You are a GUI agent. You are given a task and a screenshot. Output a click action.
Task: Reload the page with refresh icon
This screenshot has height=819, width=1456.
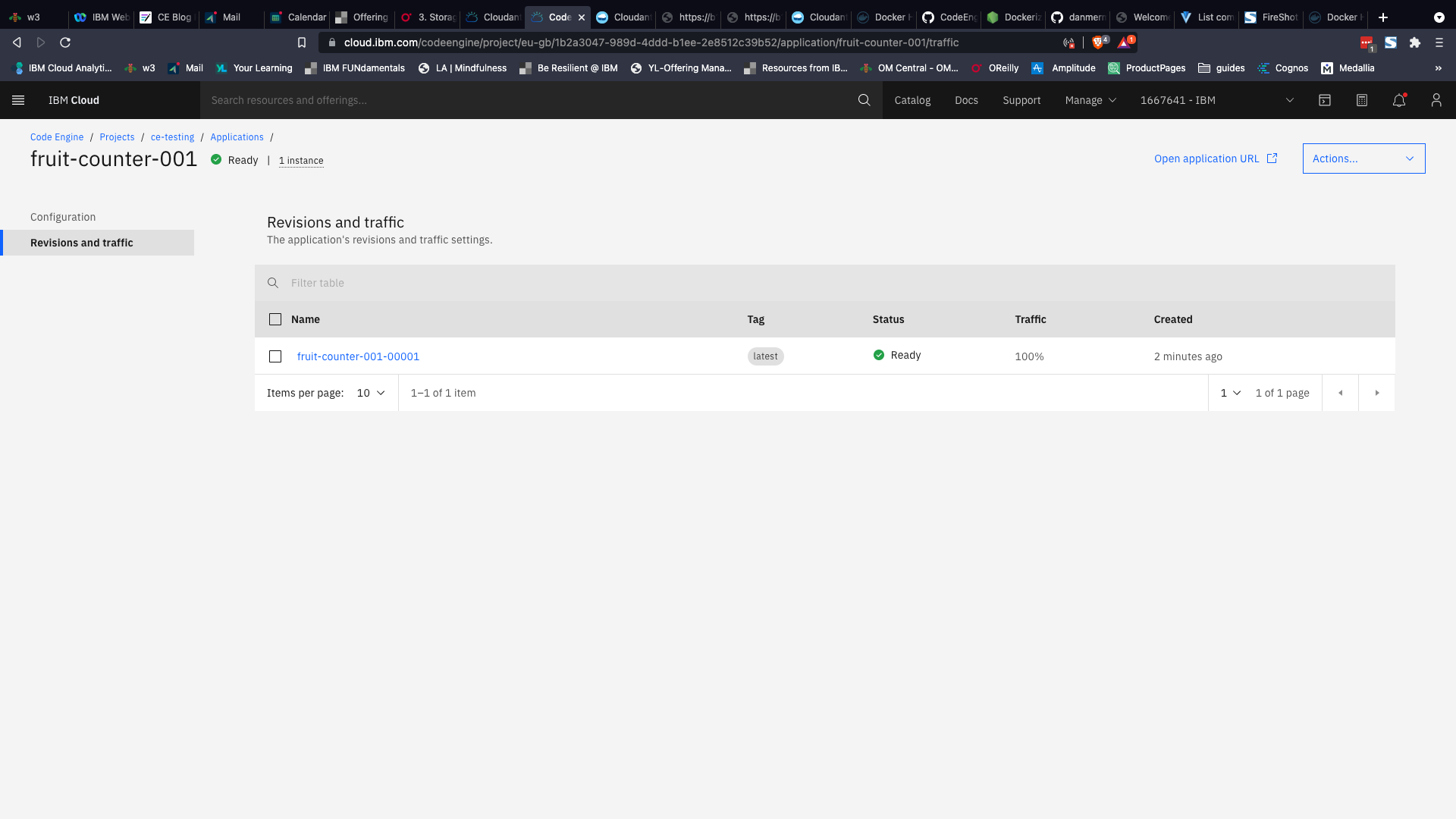click(x=65, y=42)
